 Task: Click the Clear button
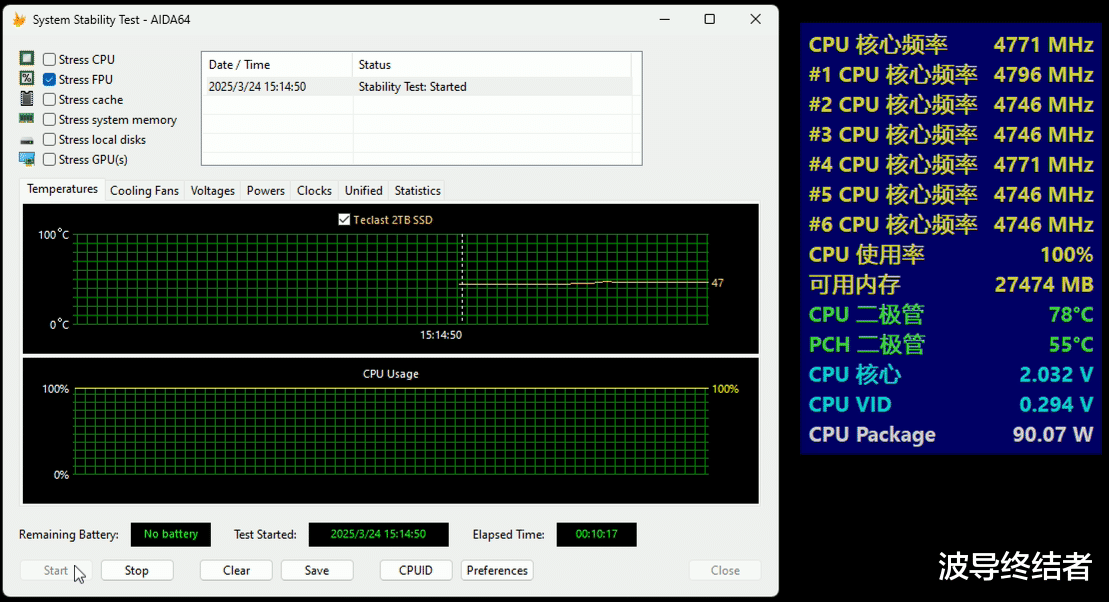(x=236, y=570)
